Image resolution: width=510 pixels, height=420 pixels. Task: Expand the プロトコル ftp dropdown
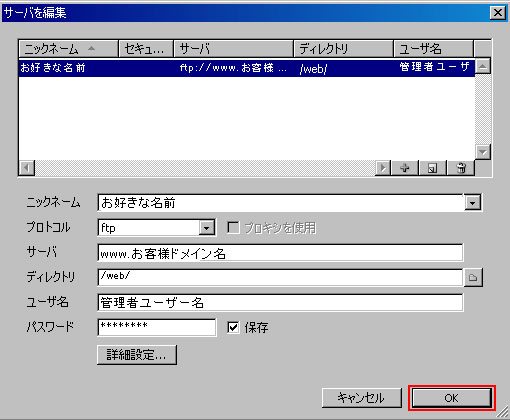coord(207,228)
